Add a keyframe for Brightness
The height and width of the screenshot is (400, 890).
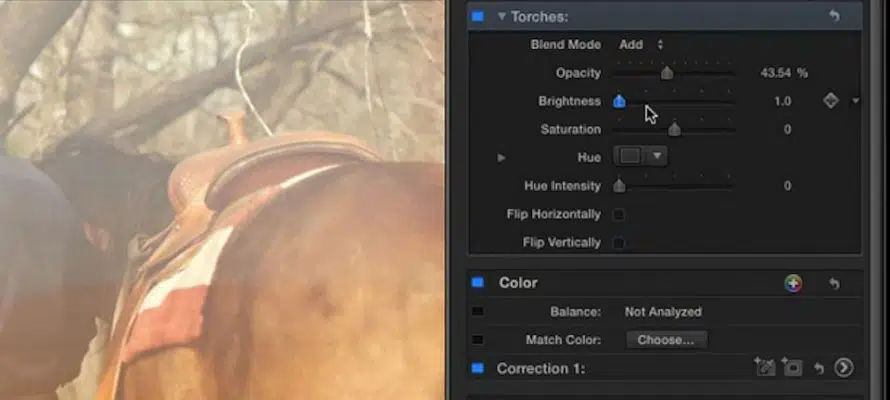click(x=830, y=101)
